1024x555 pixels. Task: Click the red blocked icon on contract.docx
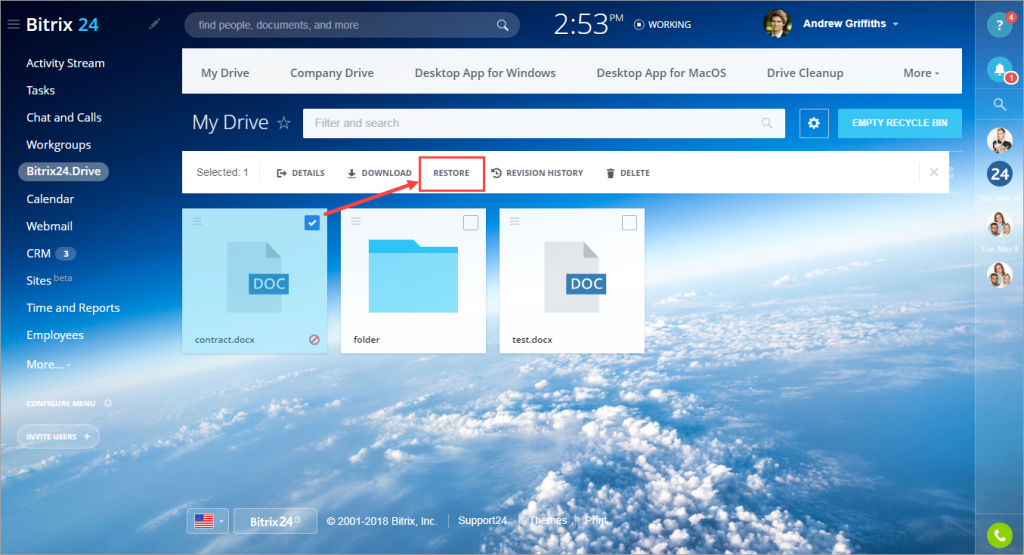[314, 340]
